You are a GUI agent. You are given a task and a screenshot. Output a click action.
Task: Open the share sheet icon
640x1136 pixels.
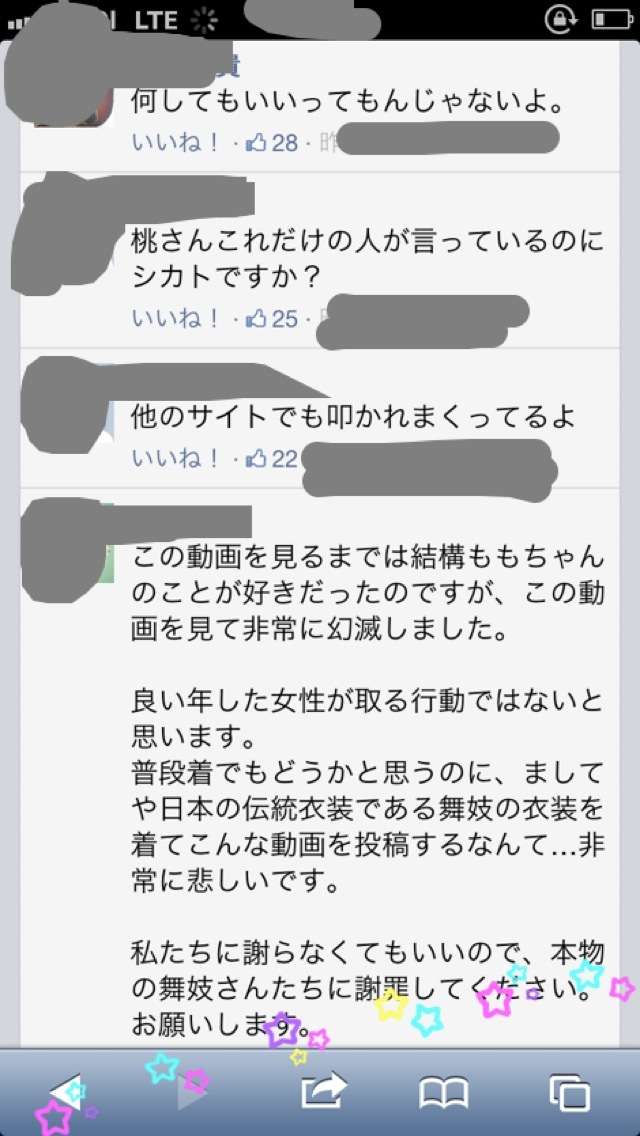324,1091
